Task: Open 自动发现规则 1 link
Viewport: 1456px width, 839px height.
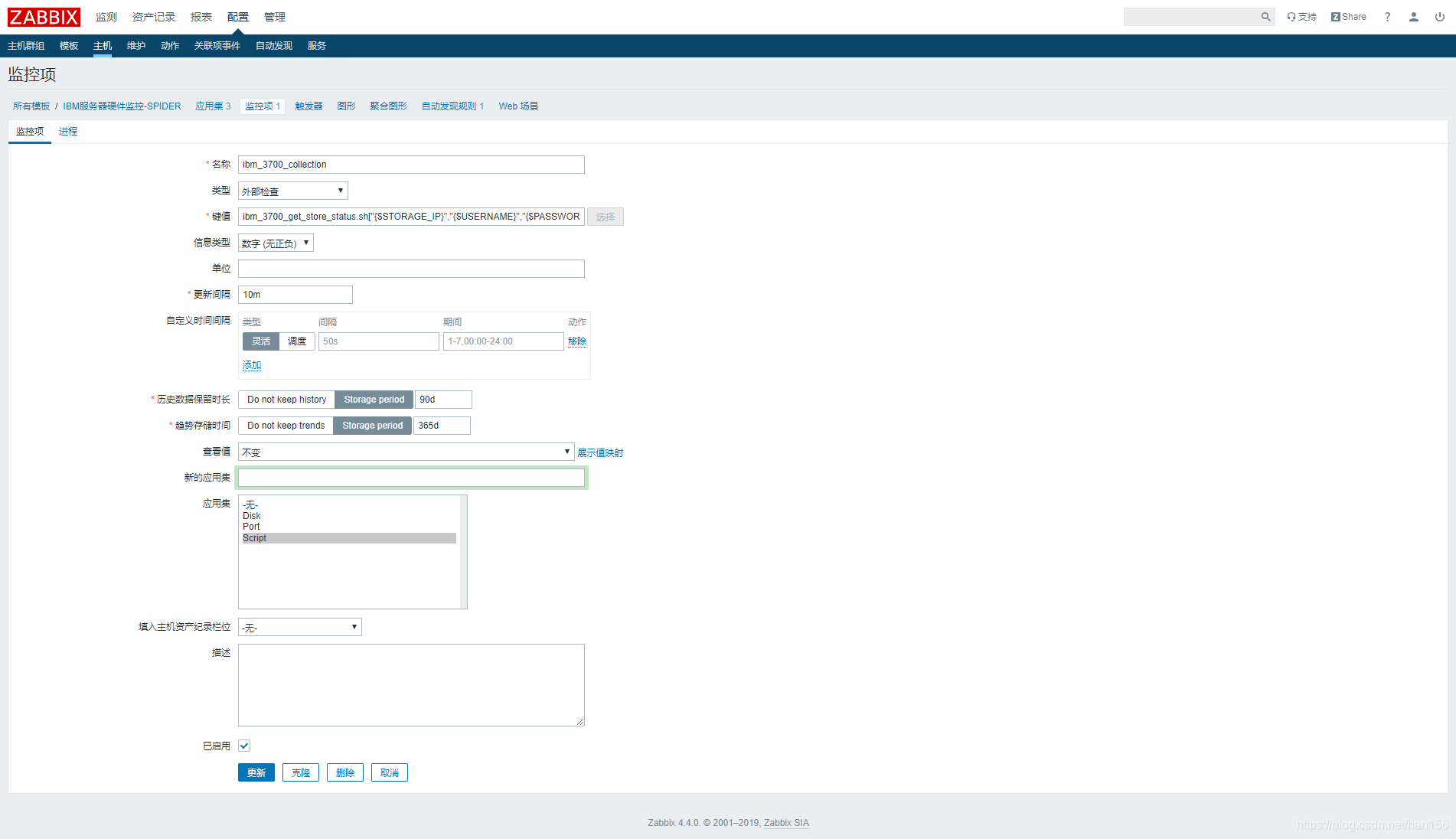Action: click(452, 106)
